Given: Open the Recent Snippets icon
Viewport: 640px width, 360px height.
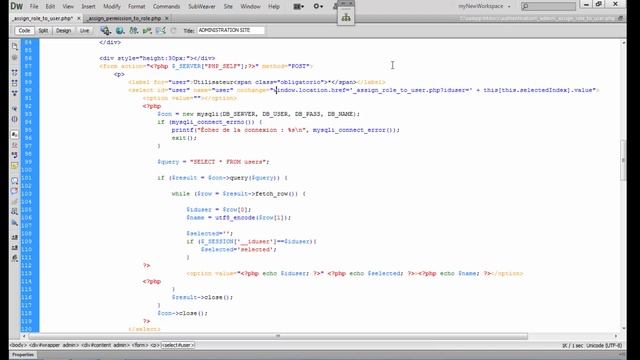Looking at the screenshot, I should (x=15, y=211).
